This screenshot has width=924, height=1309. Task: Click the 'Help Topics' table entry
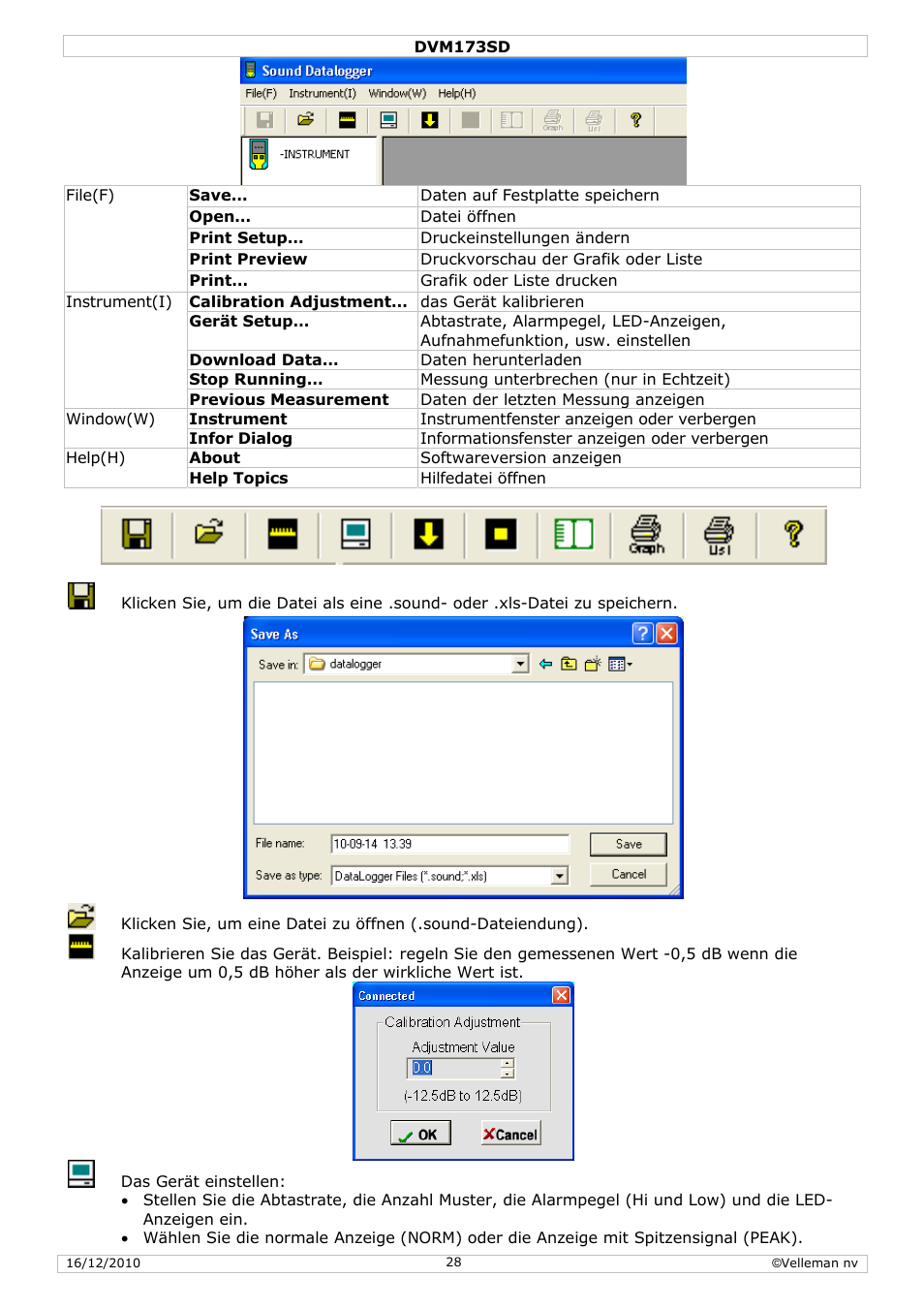238,478
